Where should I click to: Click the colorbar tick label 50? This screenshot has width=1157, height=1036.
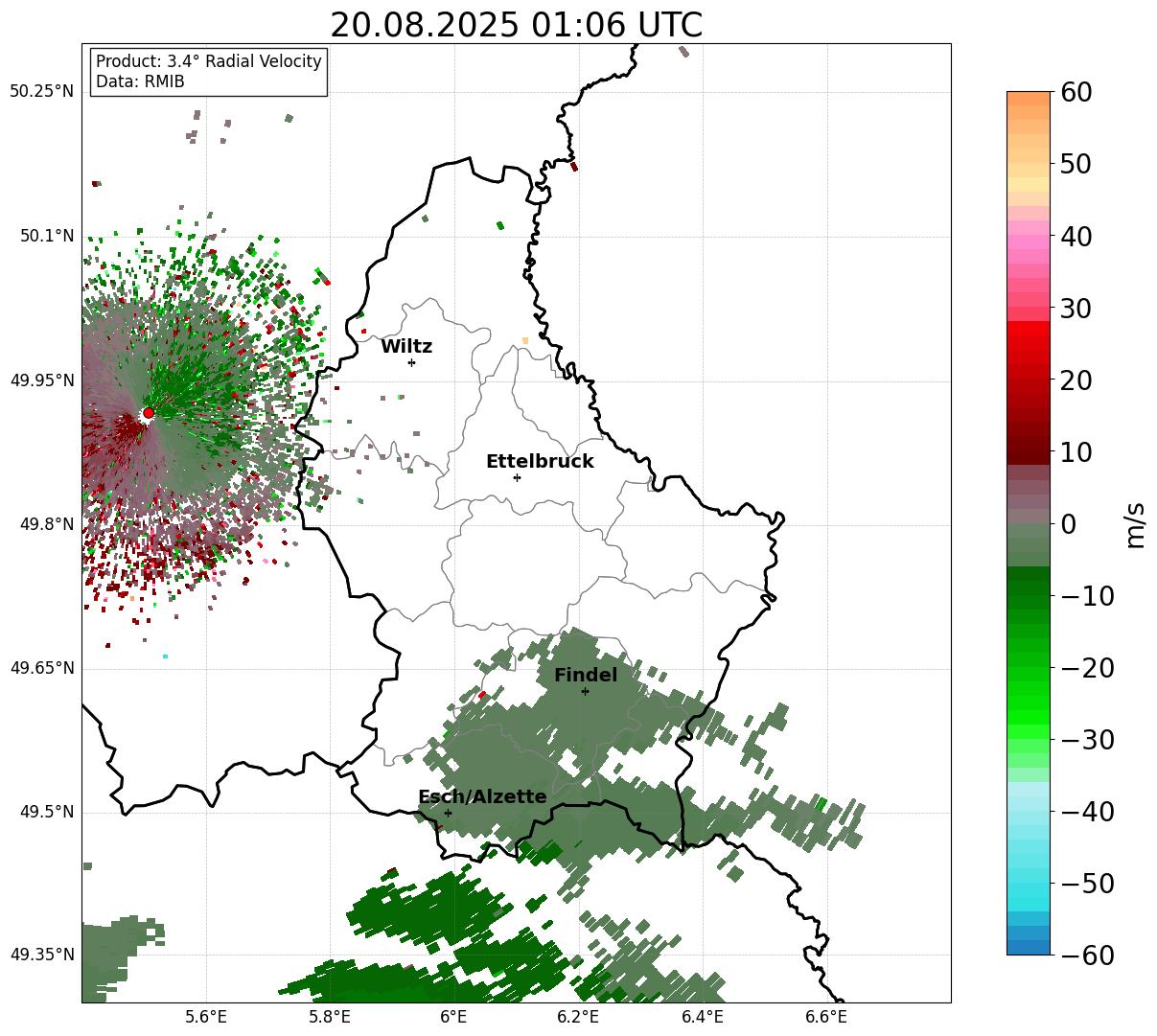1075,164
